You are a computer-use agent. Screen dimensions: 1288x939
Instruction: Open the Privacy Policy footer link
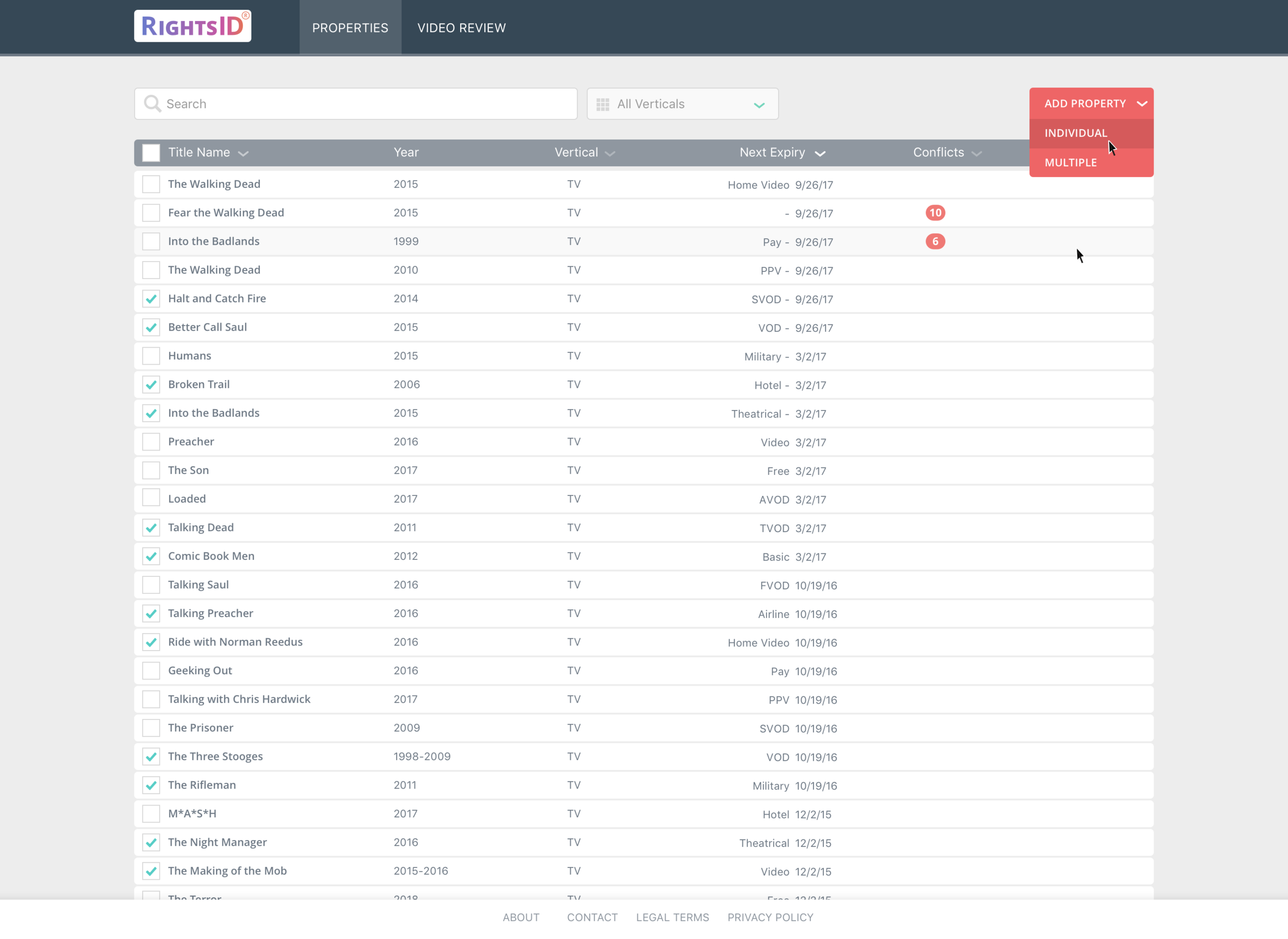pos(770,917)
